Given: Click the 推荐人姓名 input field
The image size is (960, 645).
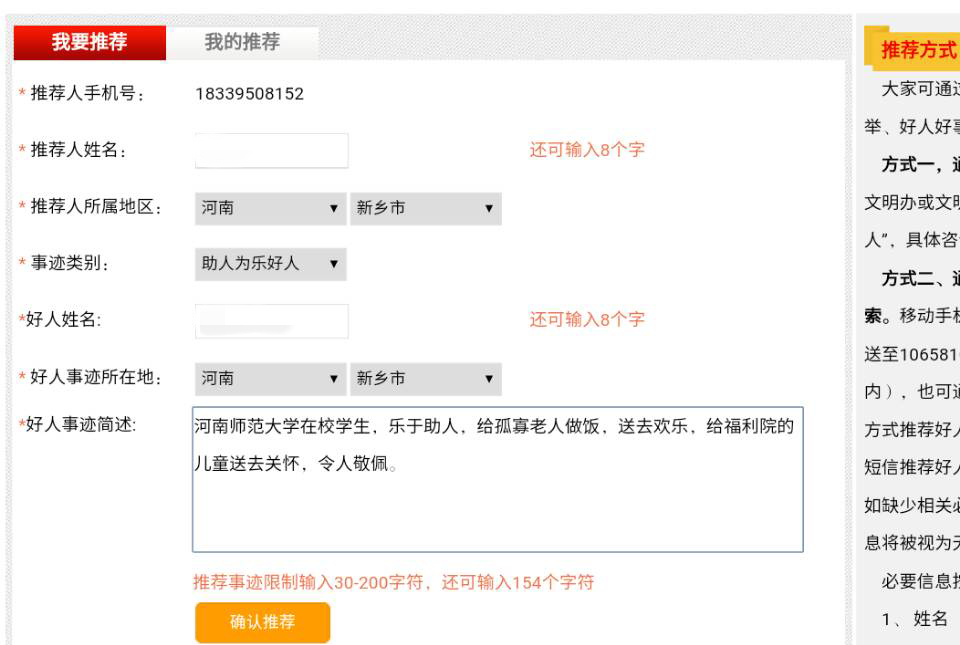Looking at the screenshot, I should (271, 151).
